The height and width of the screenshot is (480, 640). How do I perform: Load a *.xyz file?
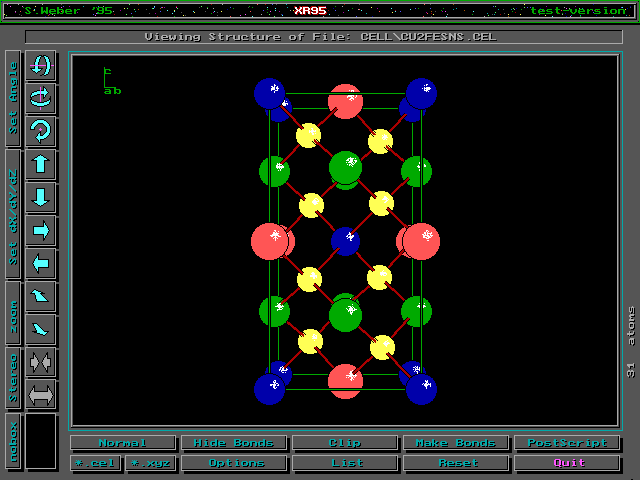pos(151,463)
